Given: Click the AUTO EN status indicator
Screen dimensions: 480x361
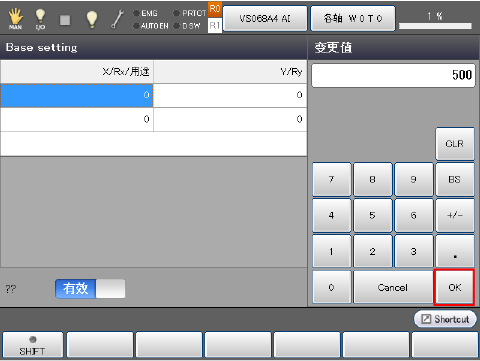Looking at the screenshot, I should 151,26.
